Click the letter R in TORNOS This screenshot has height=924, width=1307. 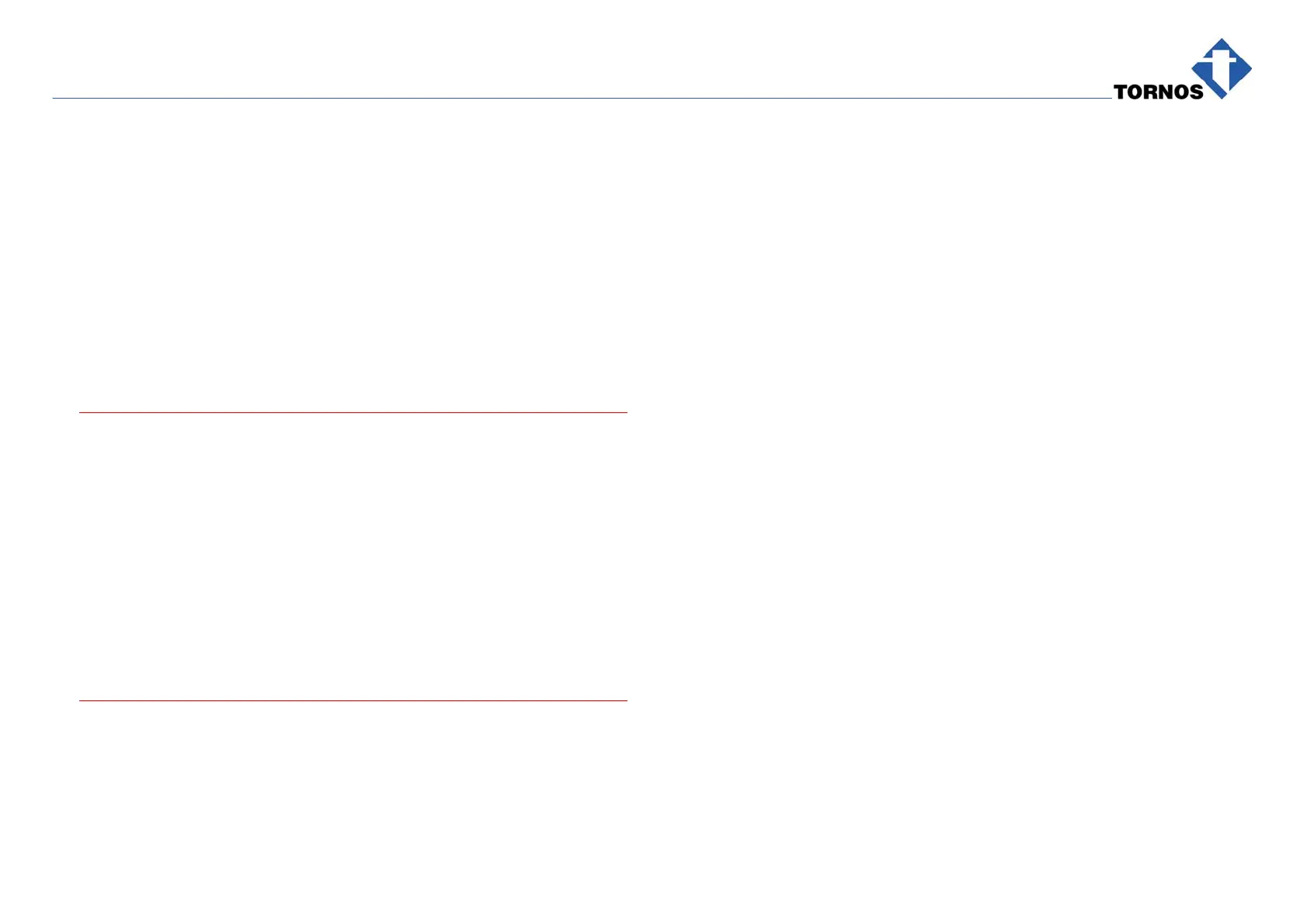tap(1151, 92)
